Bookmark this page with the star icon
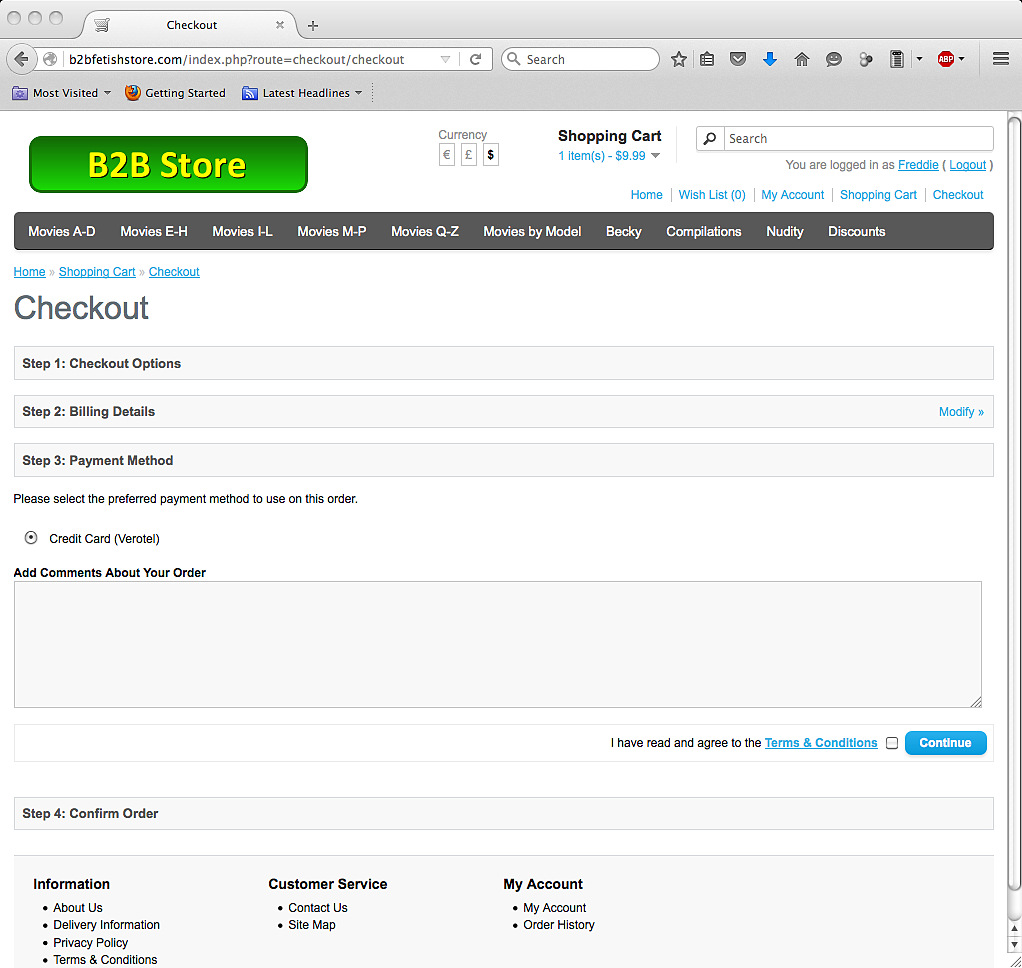Image resolution: width=1022 pixels, height=968 pixels. tap(679, 59)
